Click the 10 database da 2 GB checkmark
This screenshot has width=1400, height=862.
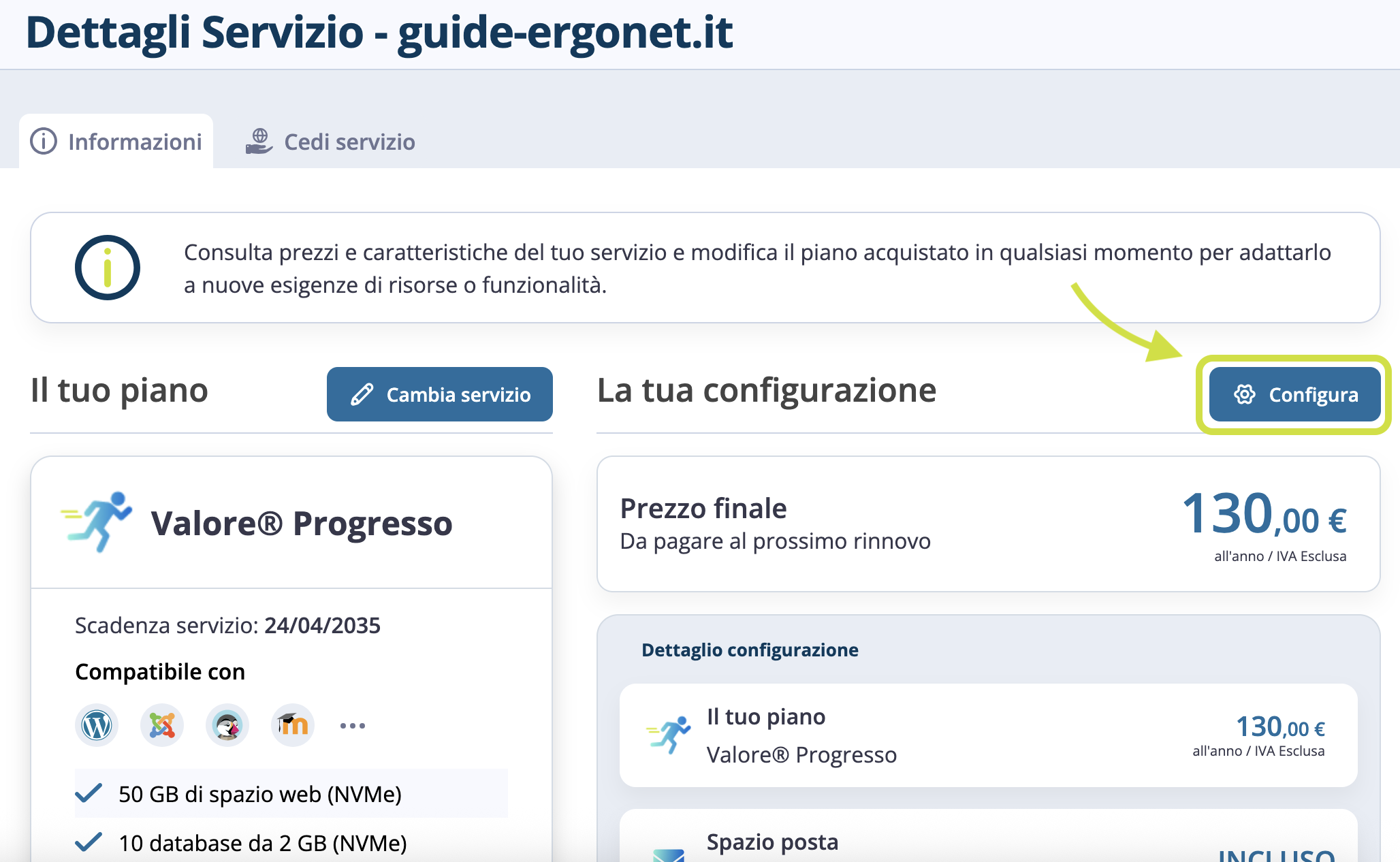[89, 843]
